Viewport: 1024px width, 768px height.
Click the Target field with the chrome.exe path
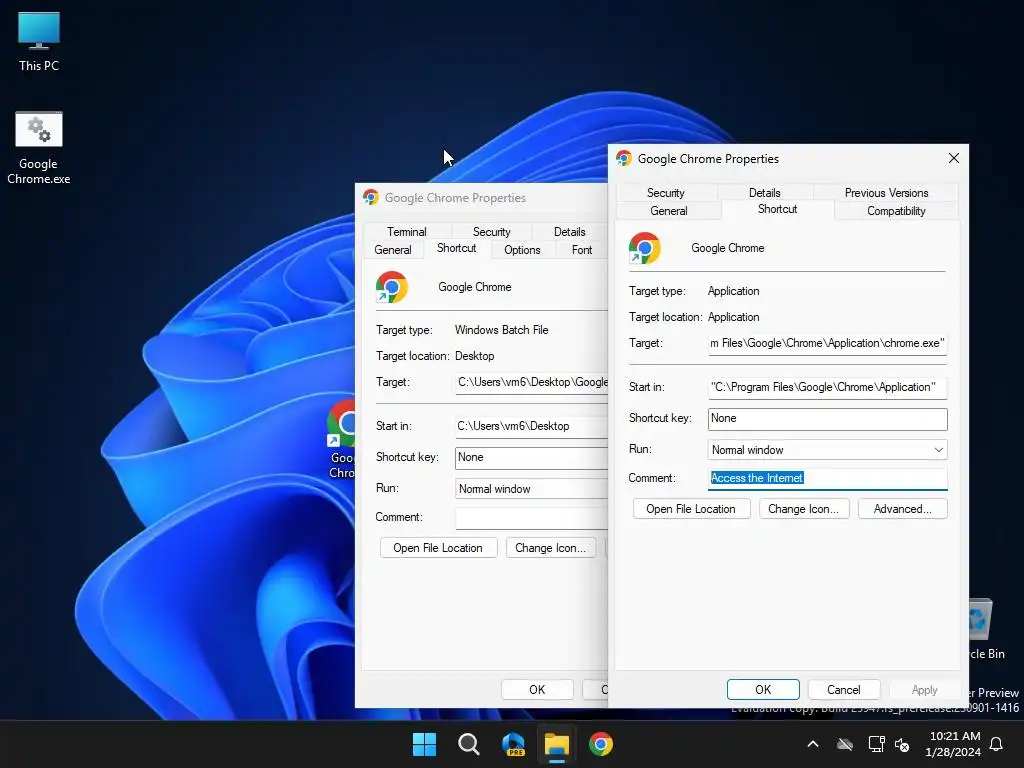[827, 344]
